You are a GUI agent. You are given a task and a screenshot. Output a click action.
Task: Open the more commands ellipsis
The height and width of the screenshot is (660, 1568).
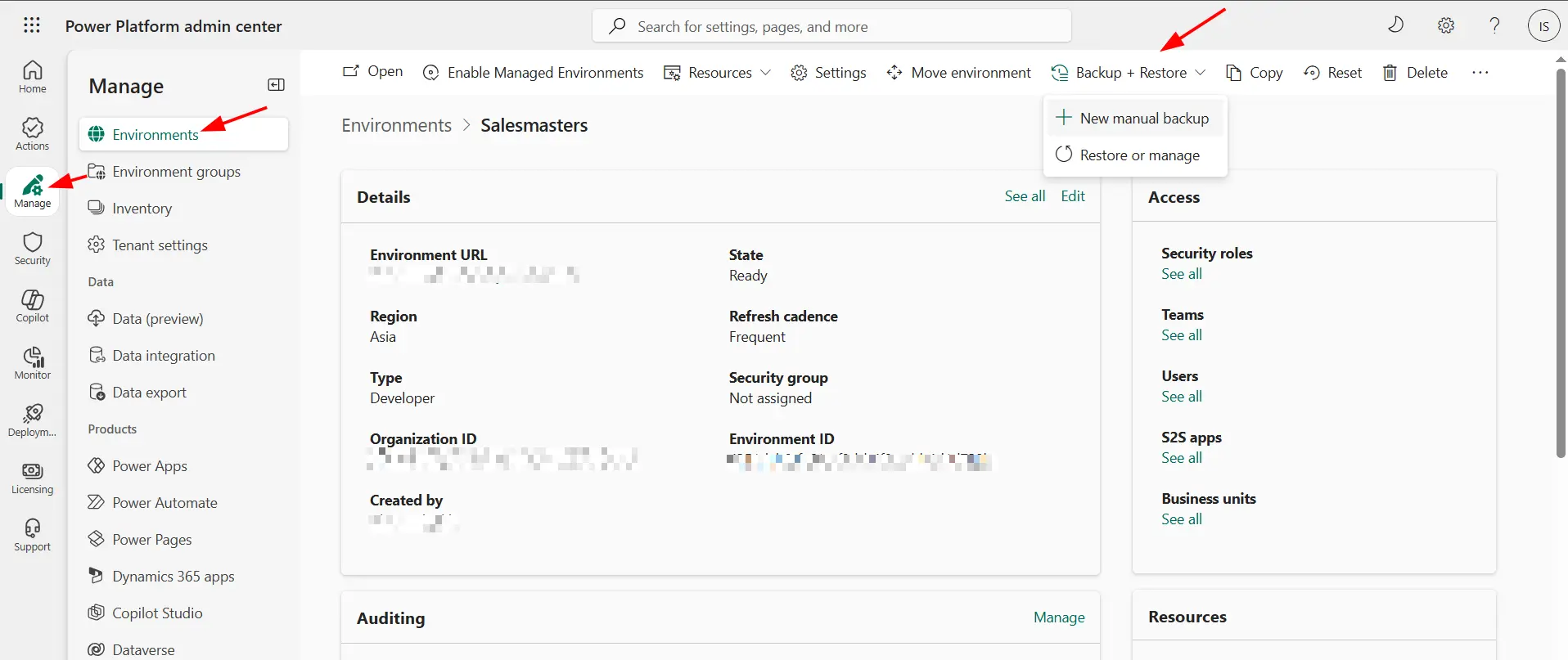pos(1480,72)
